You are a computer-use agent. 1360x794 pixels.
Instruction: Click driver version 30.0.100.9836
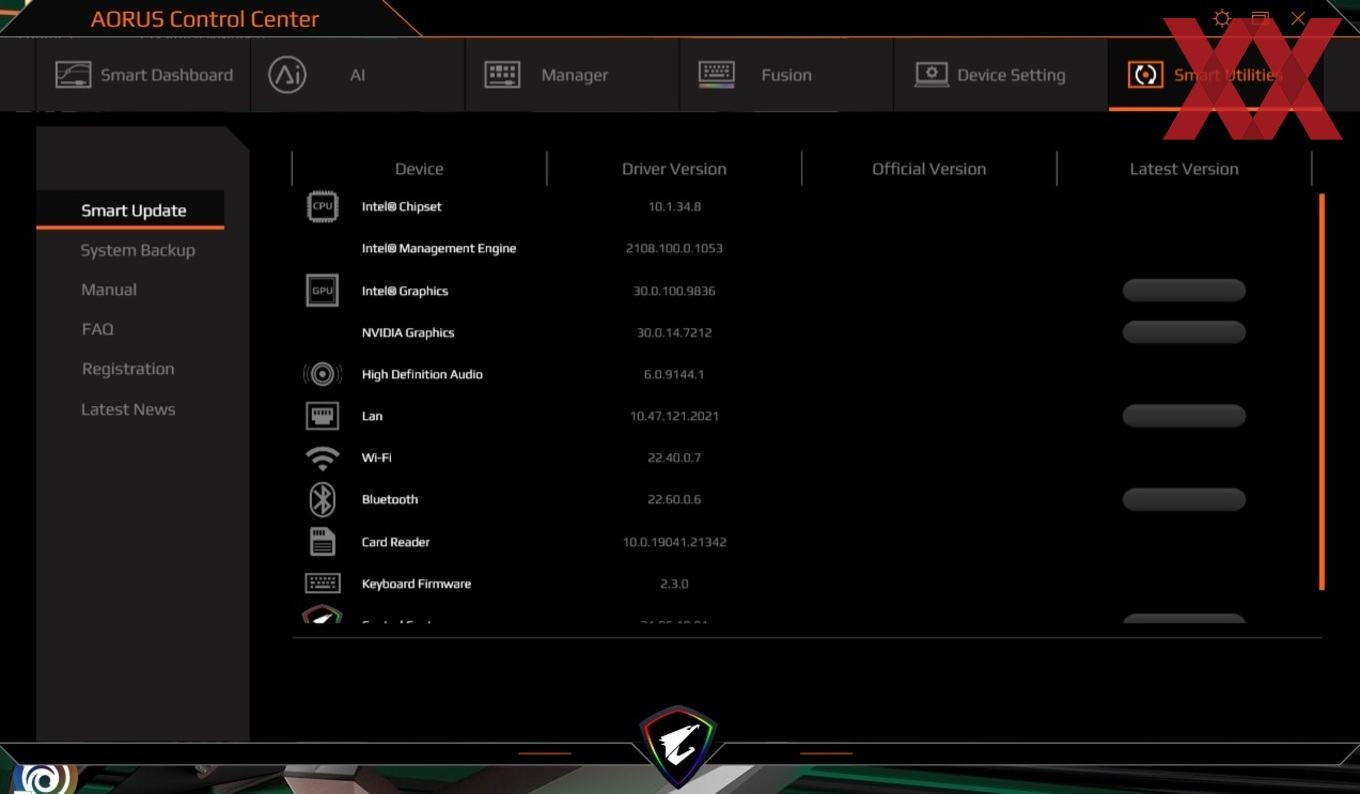(674, 291)
